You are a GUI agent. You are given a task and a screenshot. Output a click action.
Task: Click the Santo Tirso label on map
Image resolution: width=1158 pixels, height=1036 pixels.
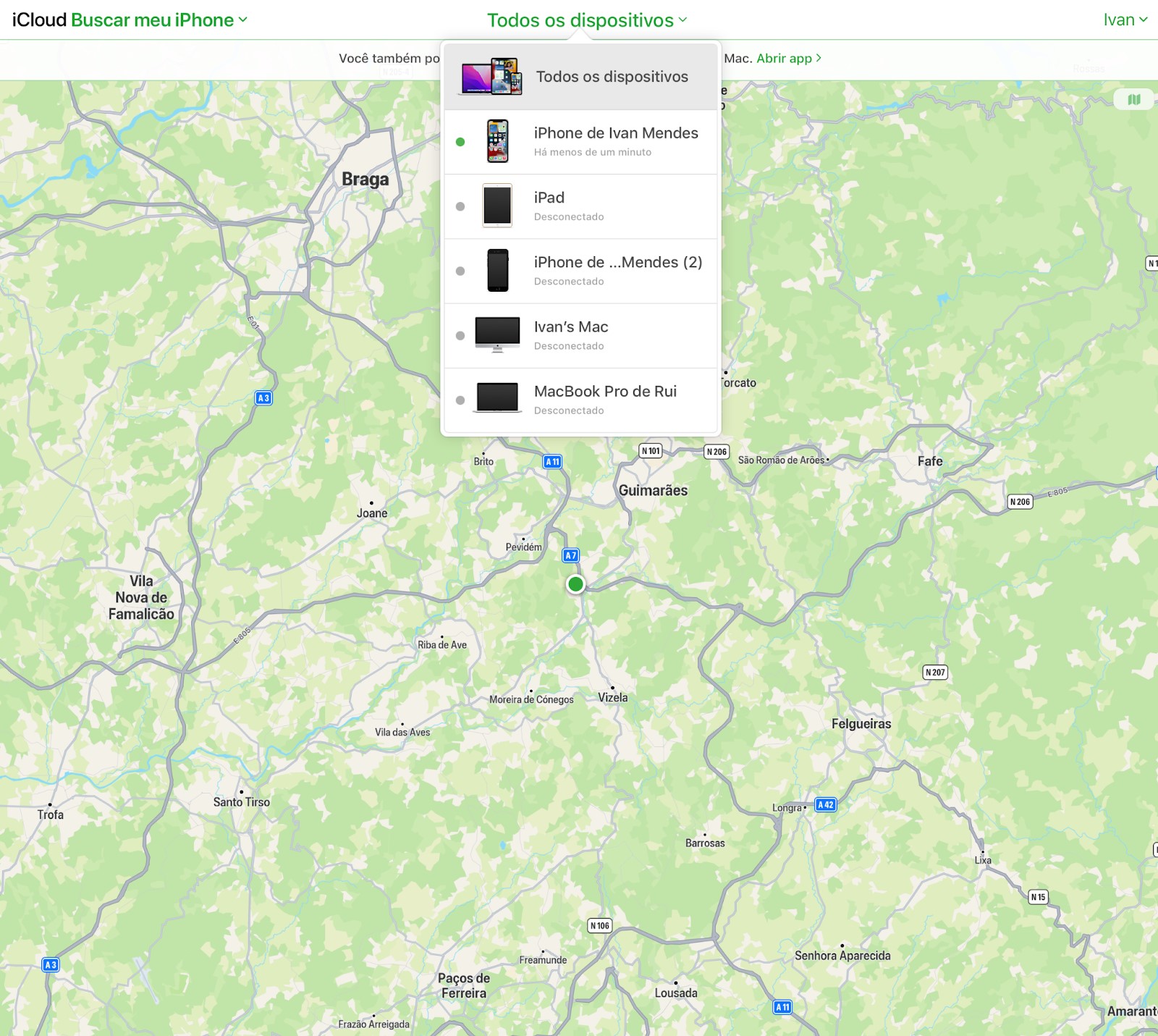pyautogui.click(x=242, y=802)
